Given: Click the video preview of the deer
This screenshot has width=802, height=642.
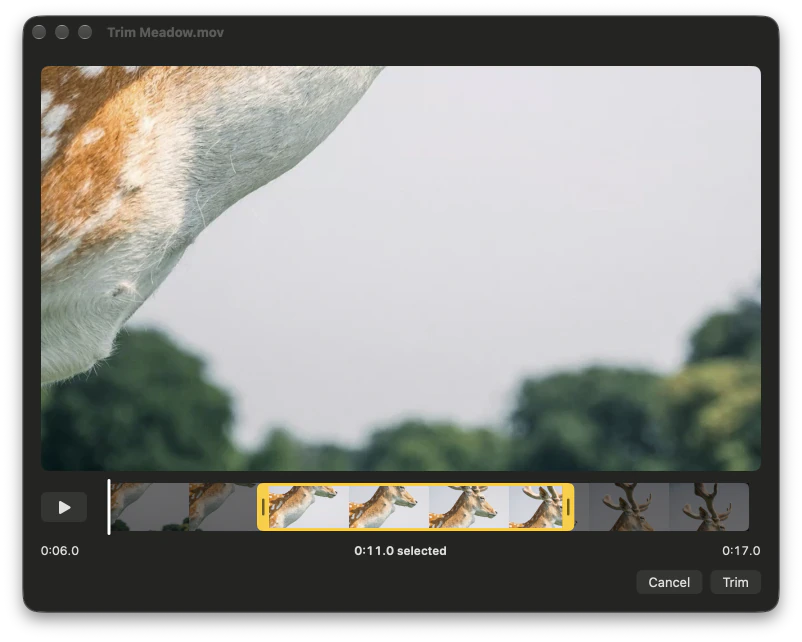Looking at the screenshot, I should click(x=400, y=268).
